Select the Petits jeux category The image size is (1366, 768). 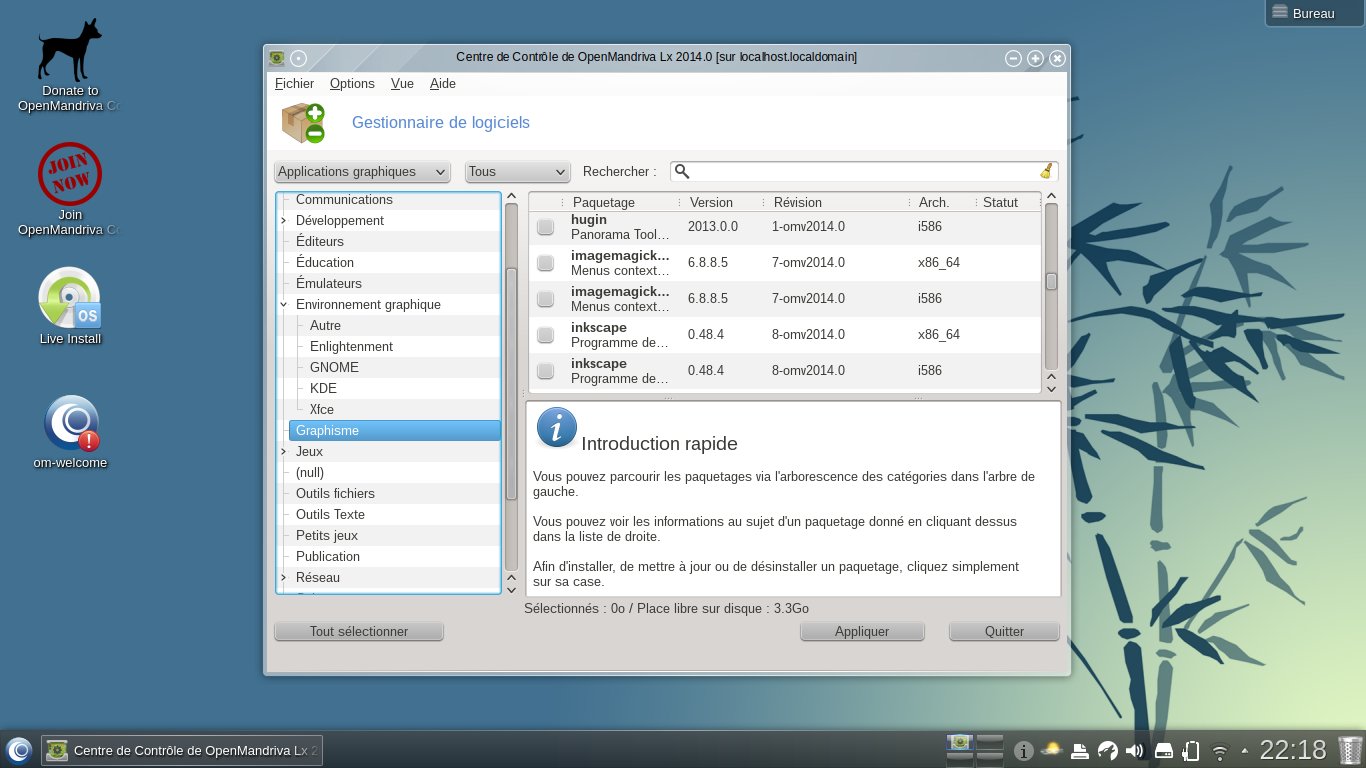[327, 536]
